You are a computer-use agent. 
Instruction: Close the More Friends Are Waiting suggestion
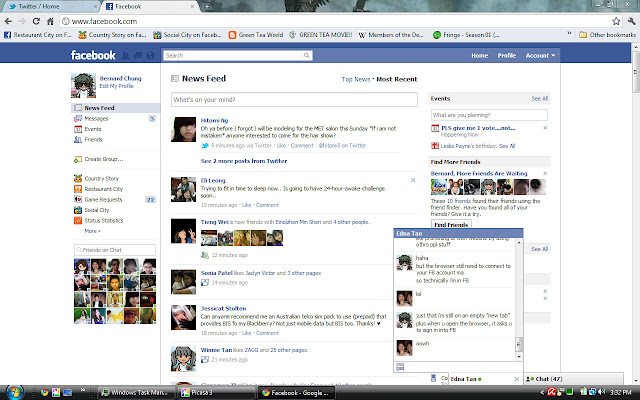545,173
